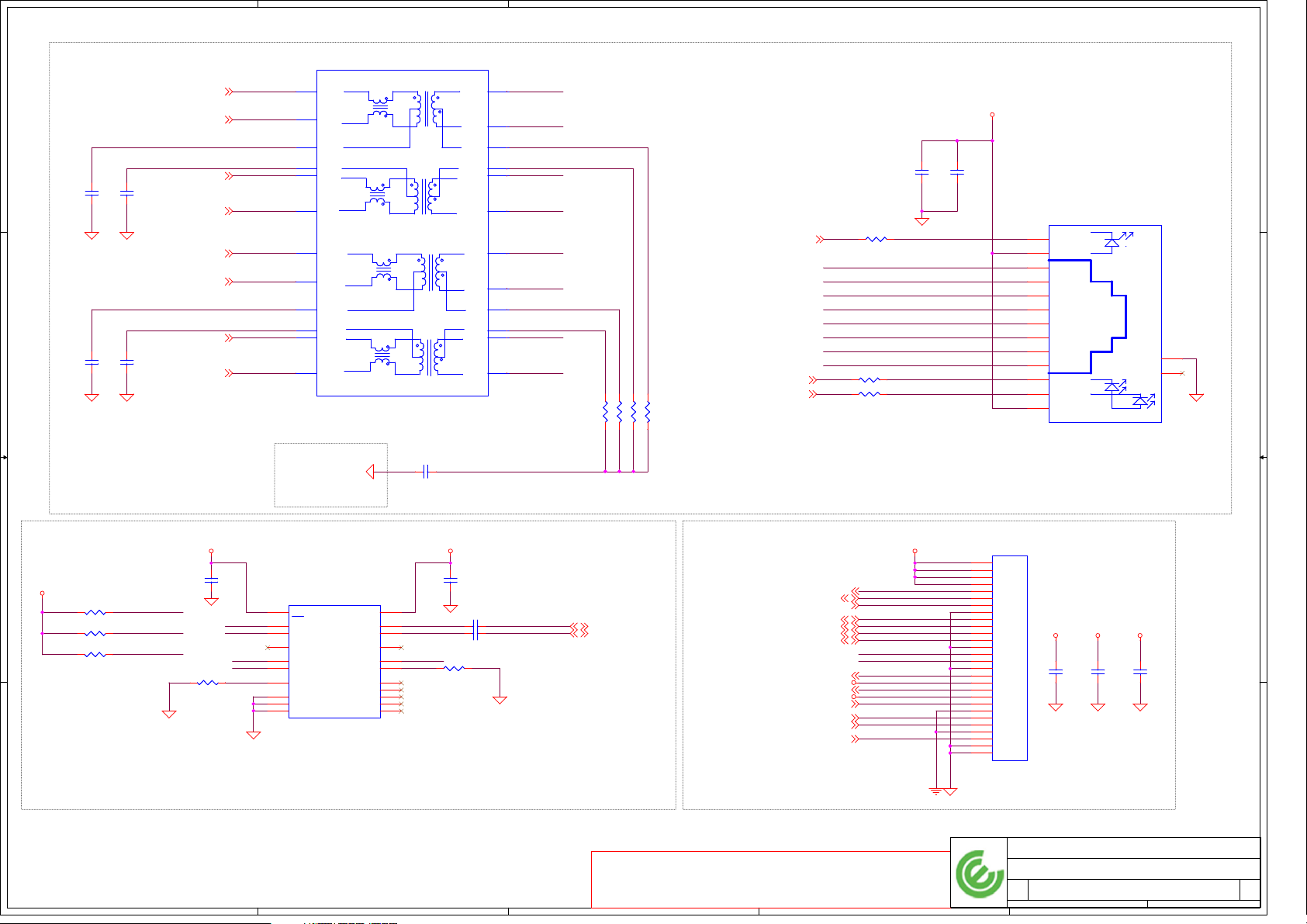1307x924 pixels.
Task: Click the decoupling capacitor above the IC's left supply
Action: click(x=211, y=580)
